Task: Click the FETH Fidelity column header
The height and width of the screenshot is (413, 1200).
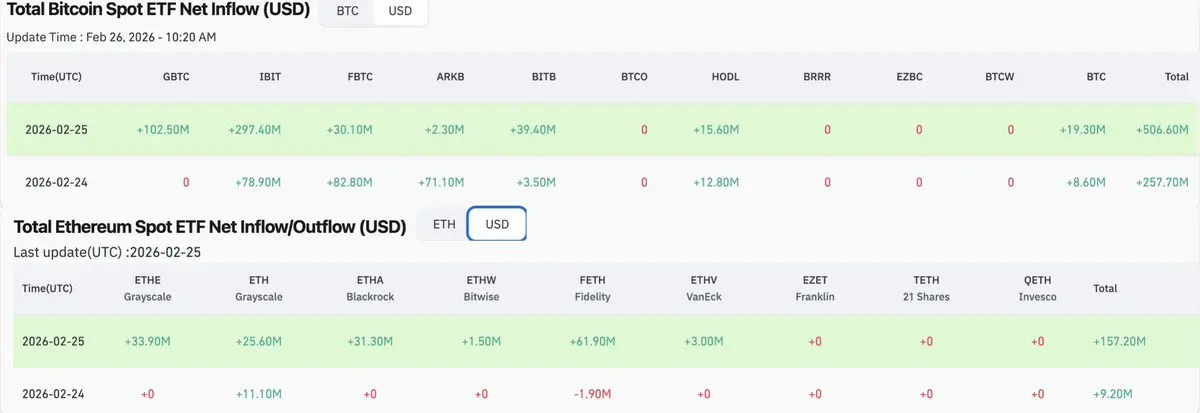Action: (594, 289)
